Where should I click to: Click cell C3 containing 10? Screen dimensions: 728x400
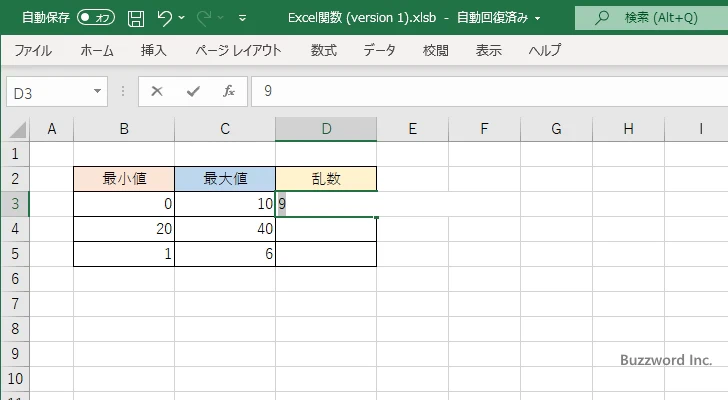point(225,204)
